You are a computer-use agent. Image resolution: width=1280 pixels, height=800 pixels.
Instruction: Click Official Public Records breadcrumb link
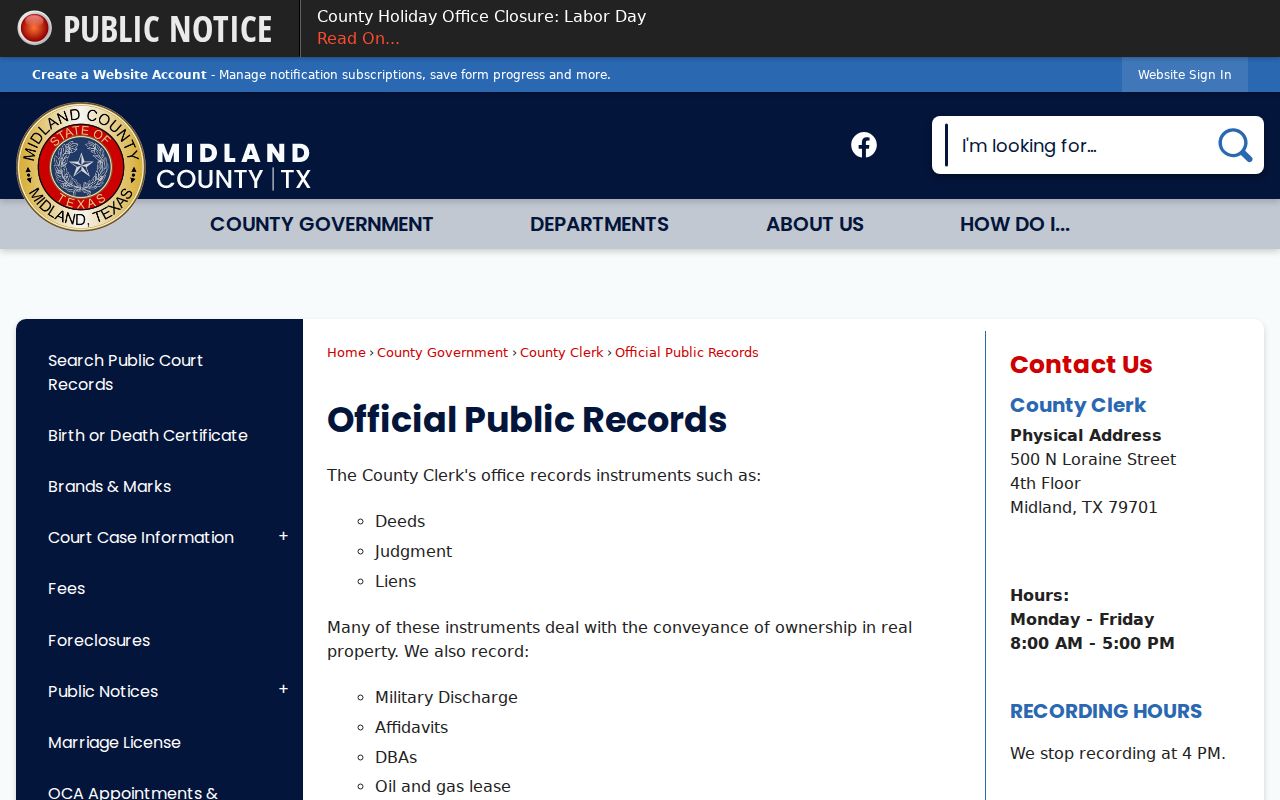pyautogui.click(x=686, y=352)
